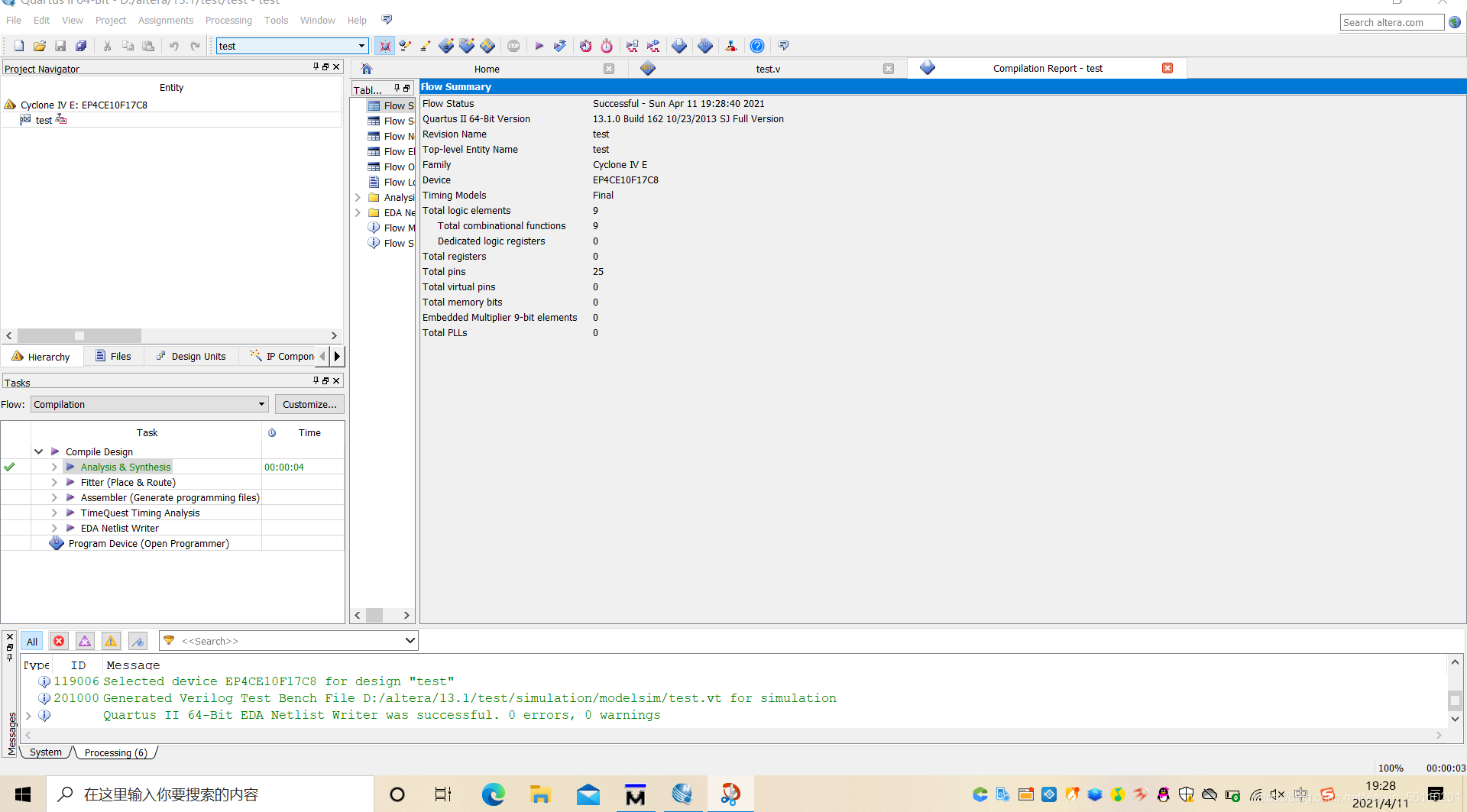The width and height of the screenshot is (1467, 812).
Task: Click the Customize... button
Action: [309, 404]
